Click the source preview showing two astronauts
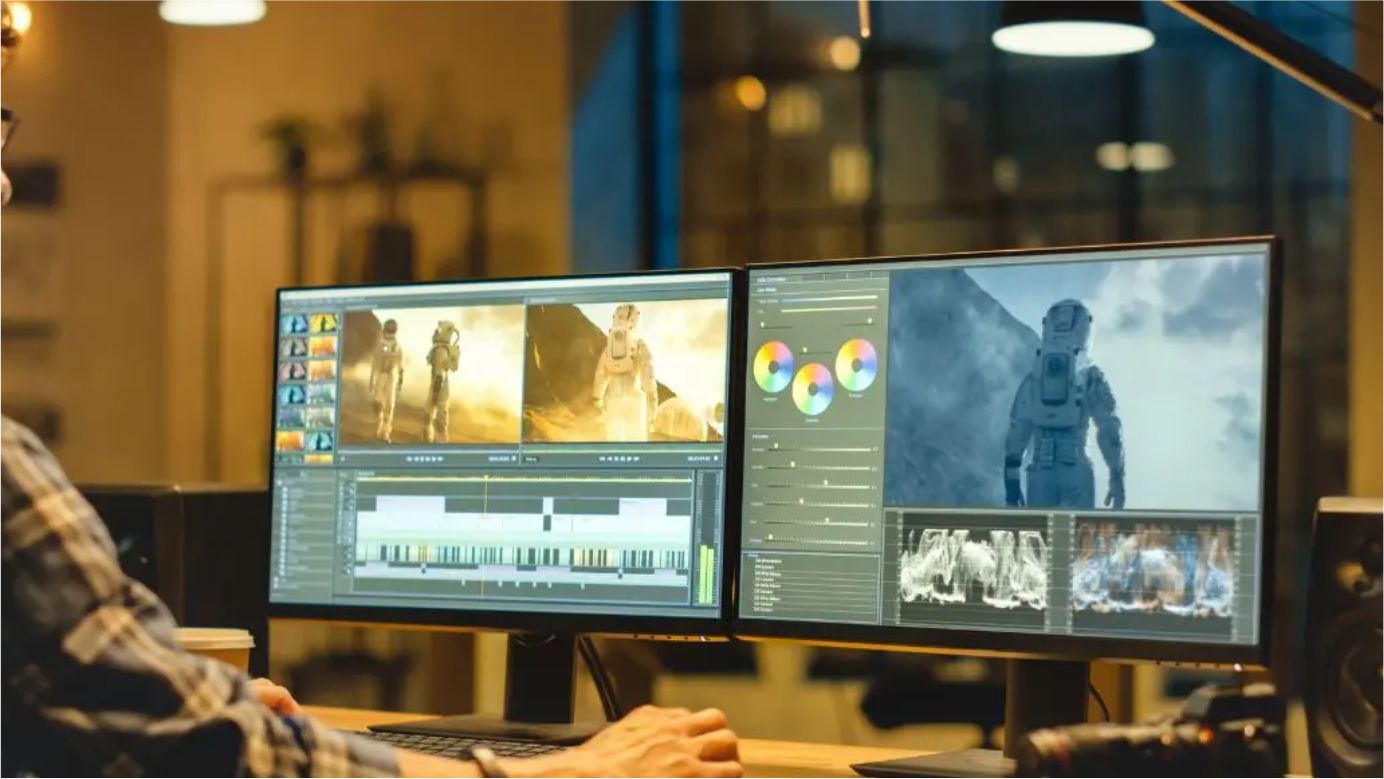 pyautogui.click(x=431, y=375)
